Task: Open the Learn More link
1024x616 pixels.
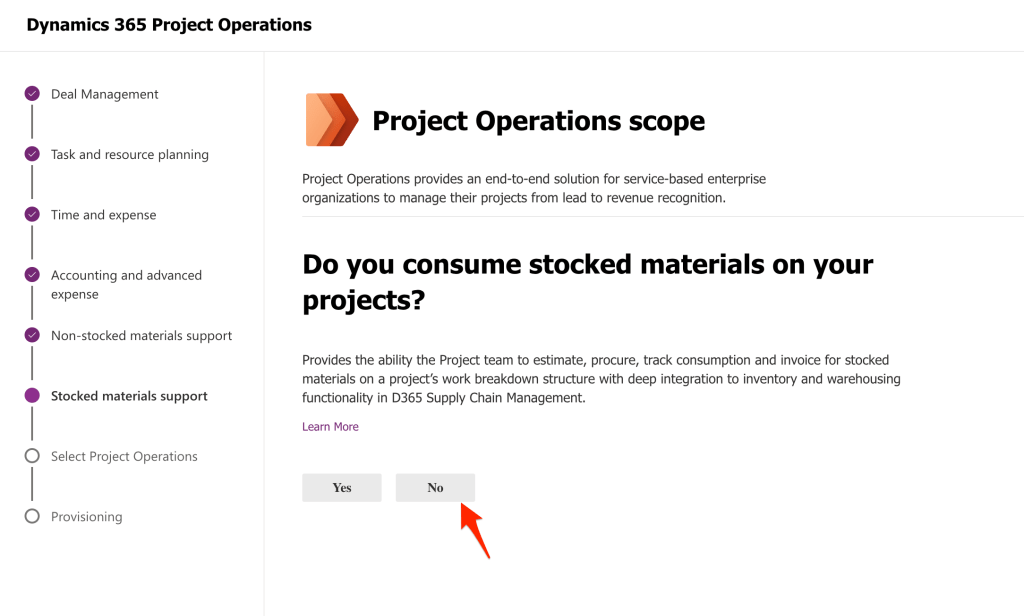Action: (x=330, y=426)
